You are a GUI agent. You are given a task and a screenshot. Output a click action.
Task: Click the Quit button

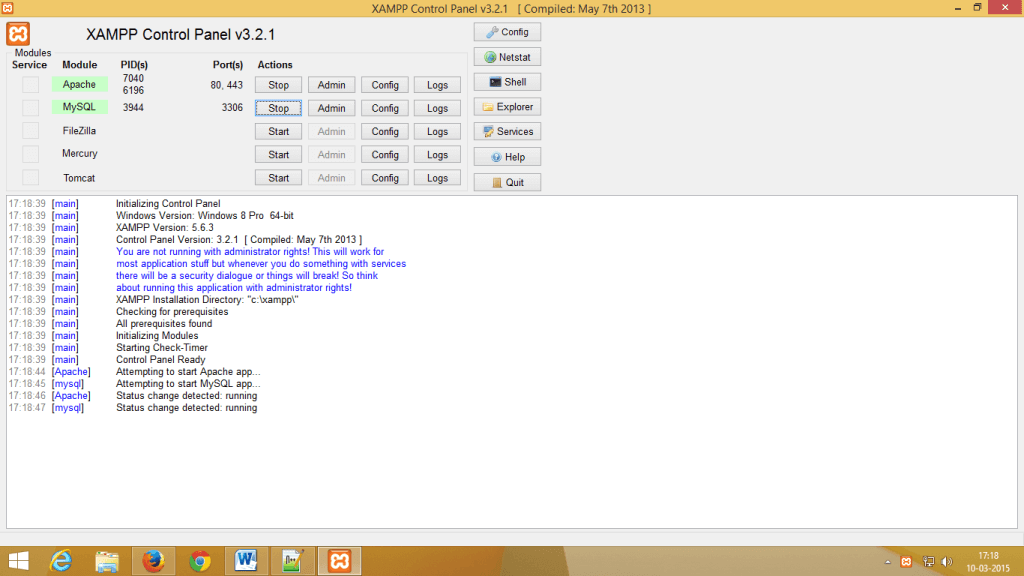pos(507,182)
